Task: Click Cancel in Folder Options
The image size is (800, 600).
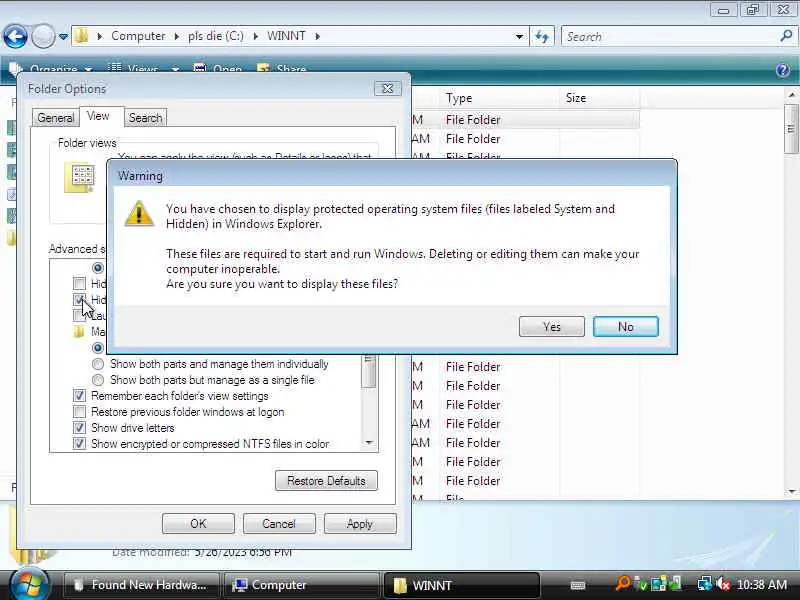Action: point(279,523)
